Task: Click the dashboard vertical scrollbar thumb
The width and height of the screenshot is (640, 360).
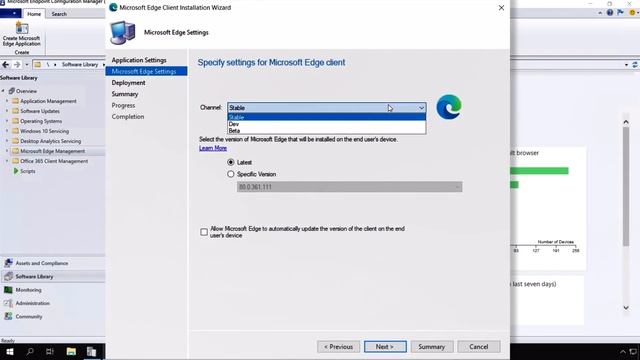Action: coord(626,187)
